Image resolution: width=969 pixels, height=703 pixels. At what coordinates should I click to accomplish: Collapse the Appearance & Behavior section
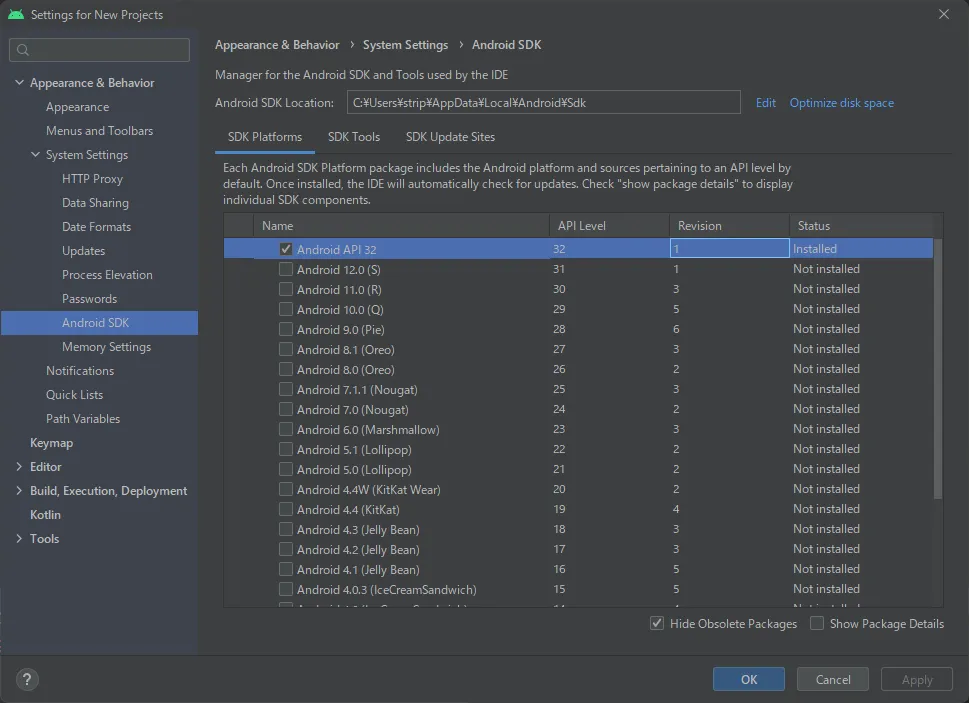[19, 83]
